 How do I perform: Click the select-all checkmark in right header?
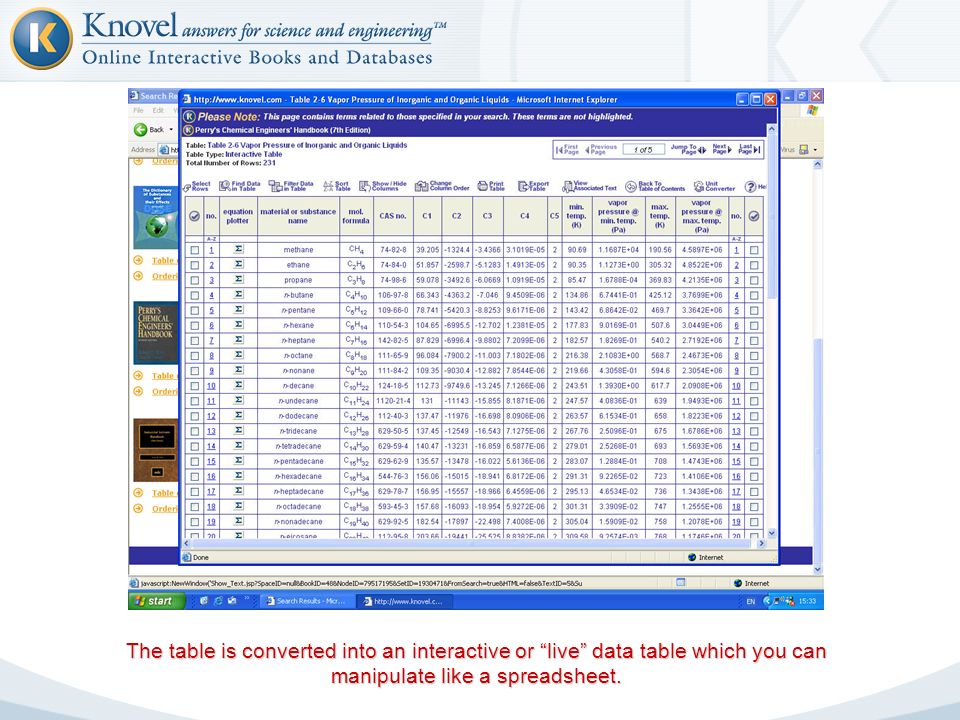tap(754, 216)
